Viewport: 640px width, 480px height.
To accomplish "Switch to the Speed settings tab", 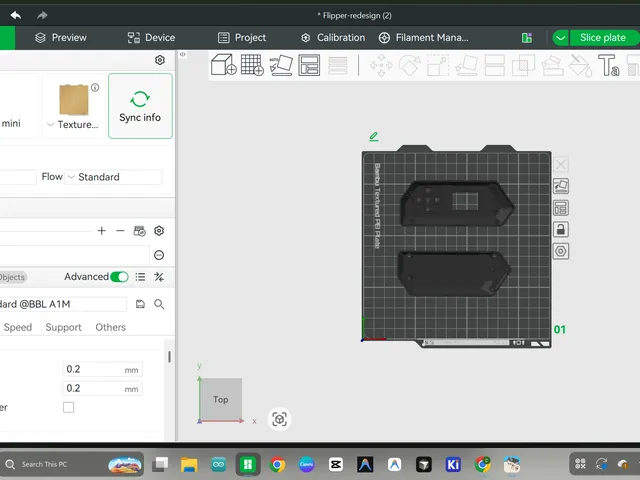I will click(x=18, y=327).
